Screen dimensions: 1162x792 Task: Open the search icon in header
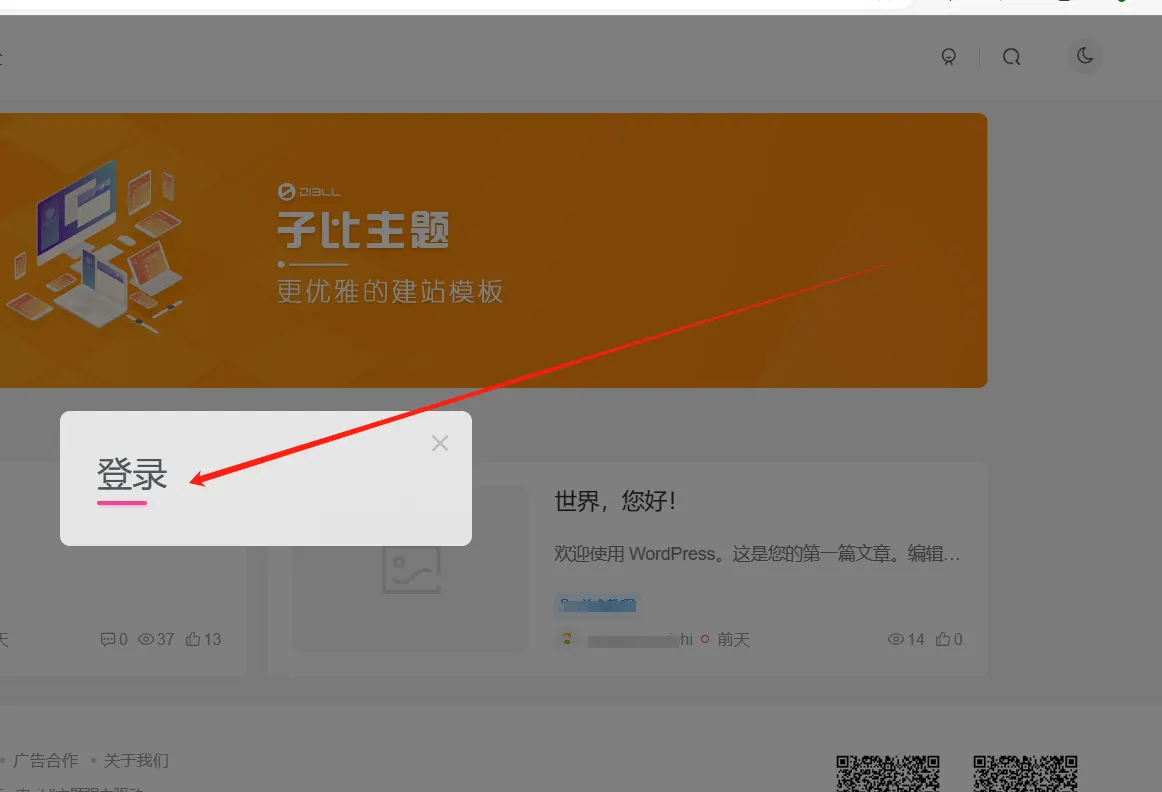(1012, 57)
